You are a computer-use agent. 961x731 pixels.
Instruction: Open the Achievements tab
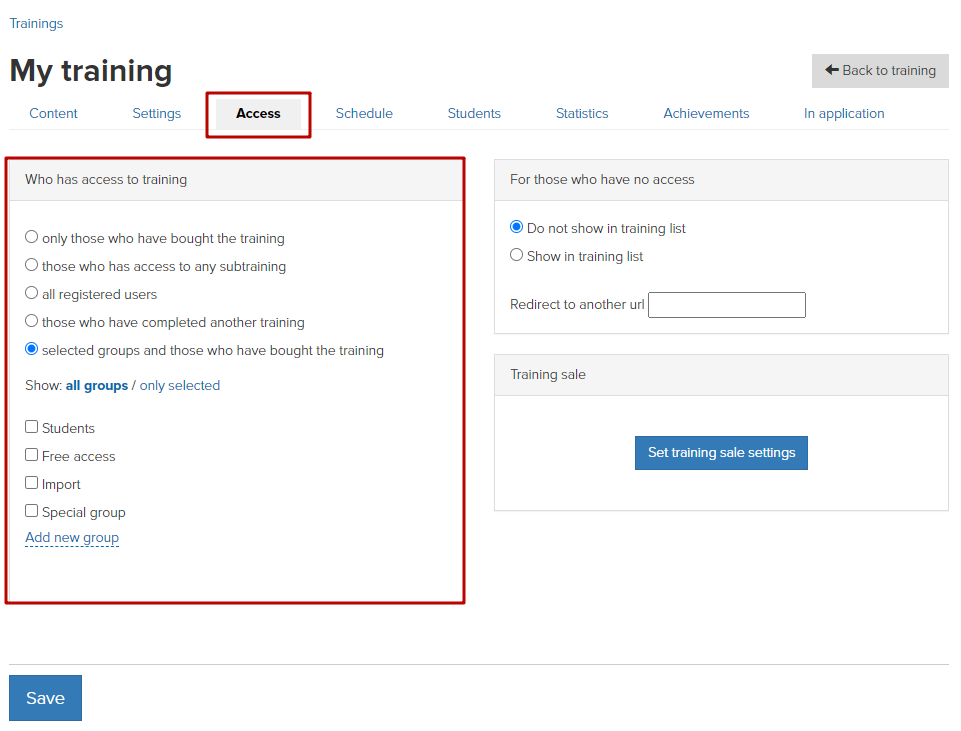tap(706, 113)
